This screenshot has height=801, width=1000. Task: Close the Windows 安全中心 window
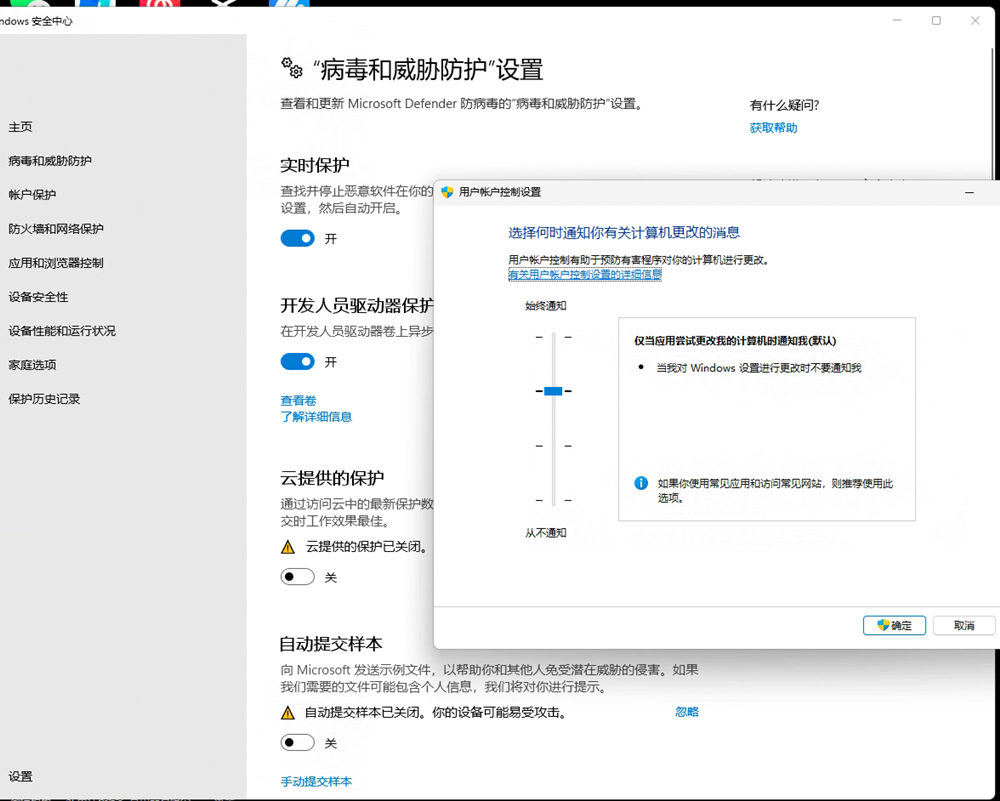(975, 20)
